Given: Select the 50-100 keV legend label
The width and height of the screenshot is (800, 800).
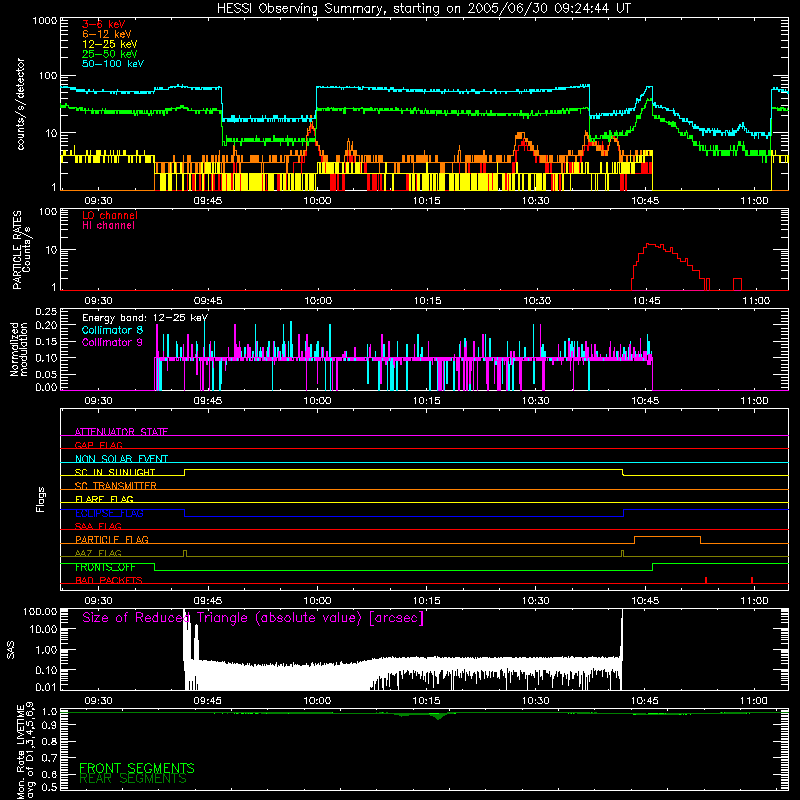Looking at the screenshot, I should pos(112,64).
